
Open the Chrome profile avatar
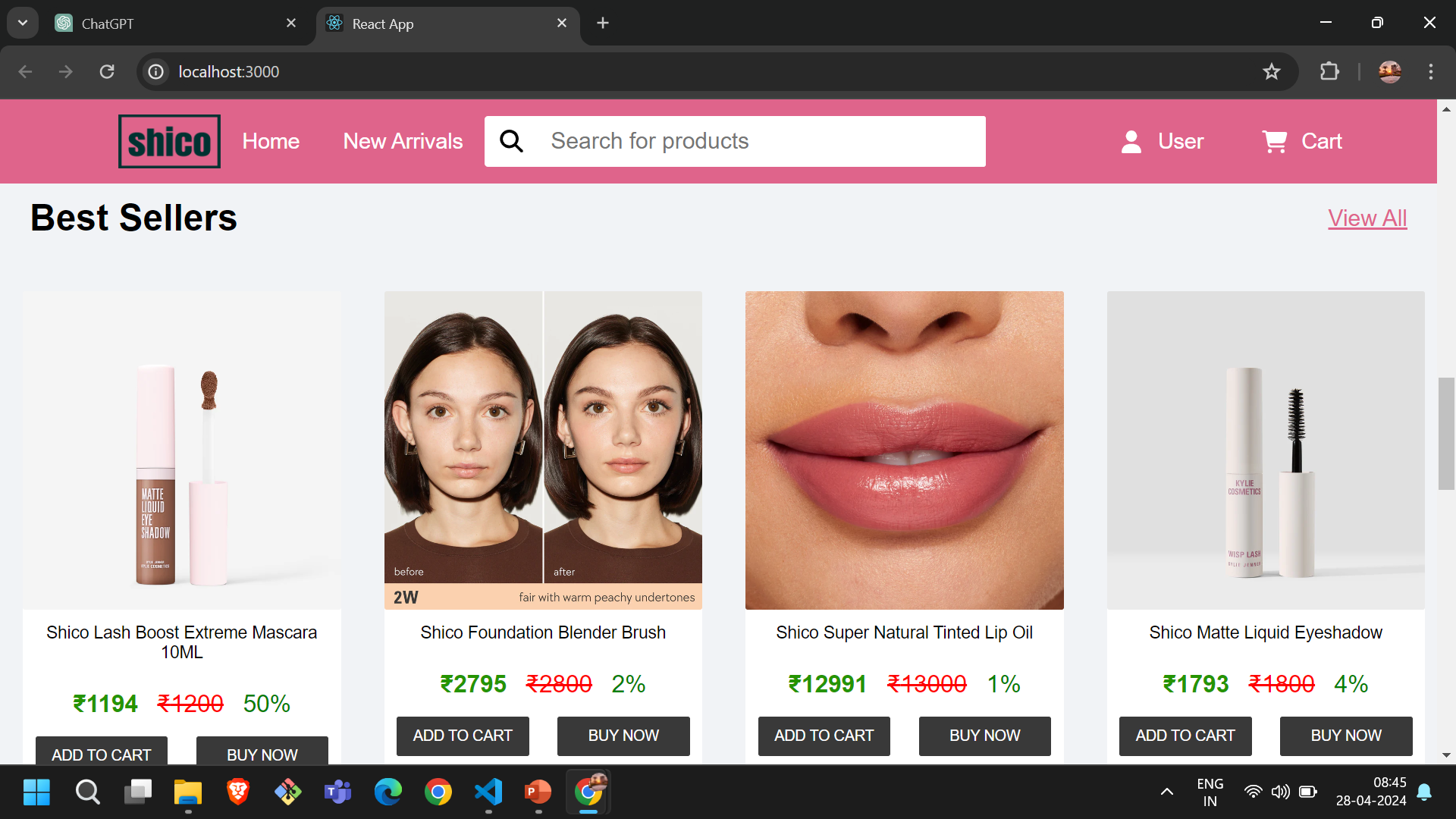click(x=1390, y=71)
